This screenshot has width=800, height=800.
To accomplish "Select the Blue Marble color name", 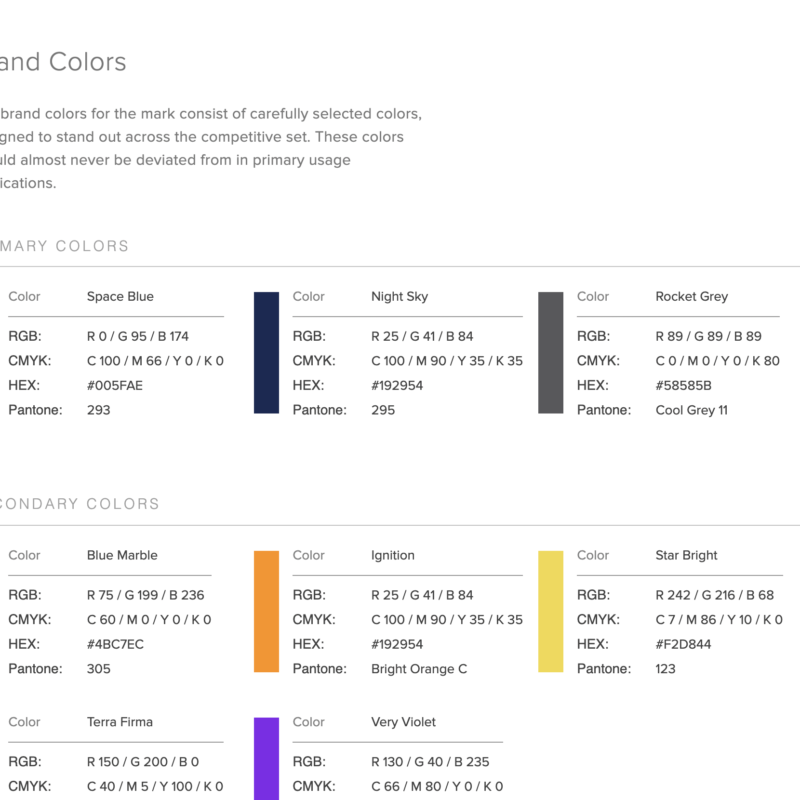I will [x=122, y=555].
